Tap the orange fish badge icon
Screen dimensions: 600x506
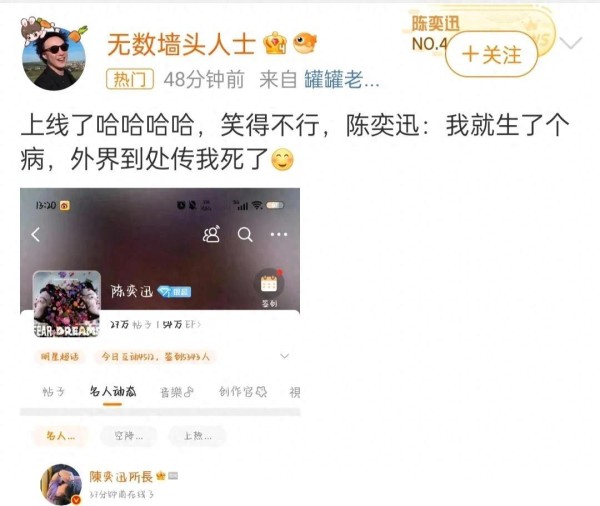305,42
